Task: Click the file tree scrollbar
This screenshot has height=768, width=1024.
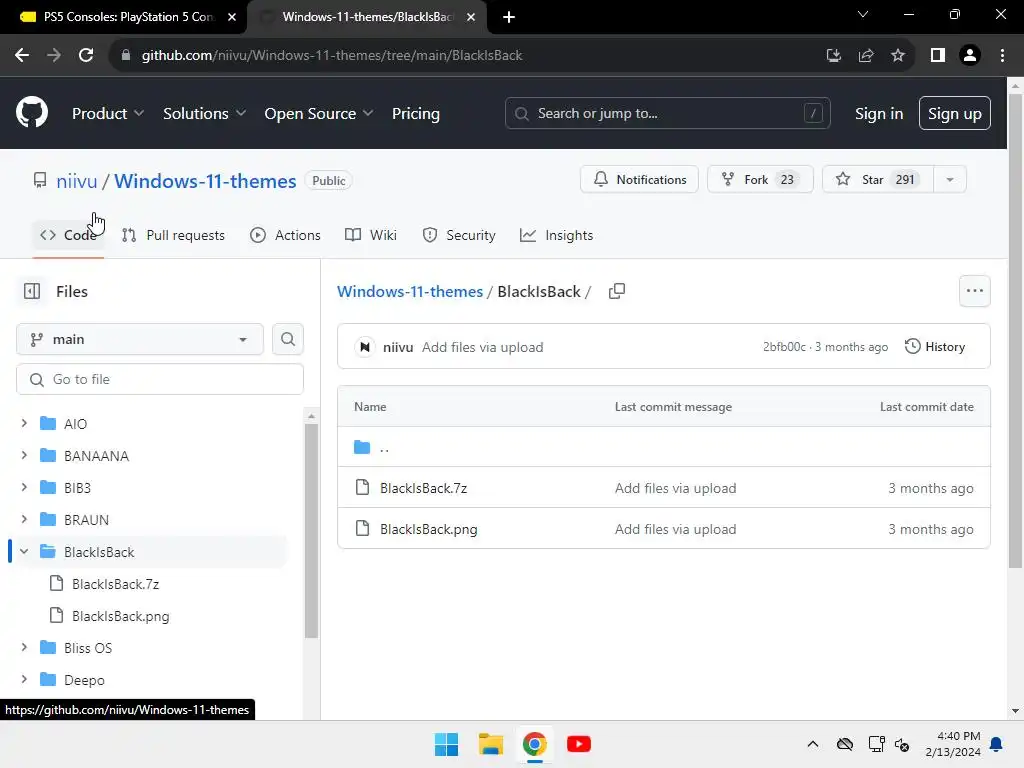Action: [x=312, y=531]
